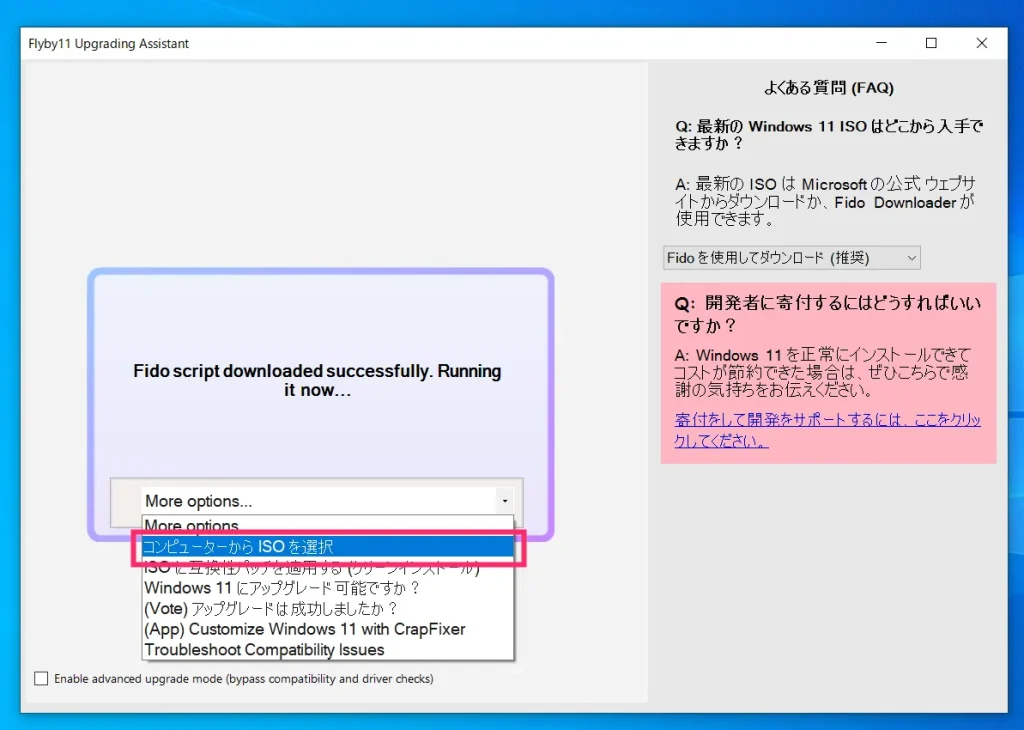The width and height of the screenshot is (1024, 730).
Task: Select the ISO compatibility patch clean install option
Action: 328,567
